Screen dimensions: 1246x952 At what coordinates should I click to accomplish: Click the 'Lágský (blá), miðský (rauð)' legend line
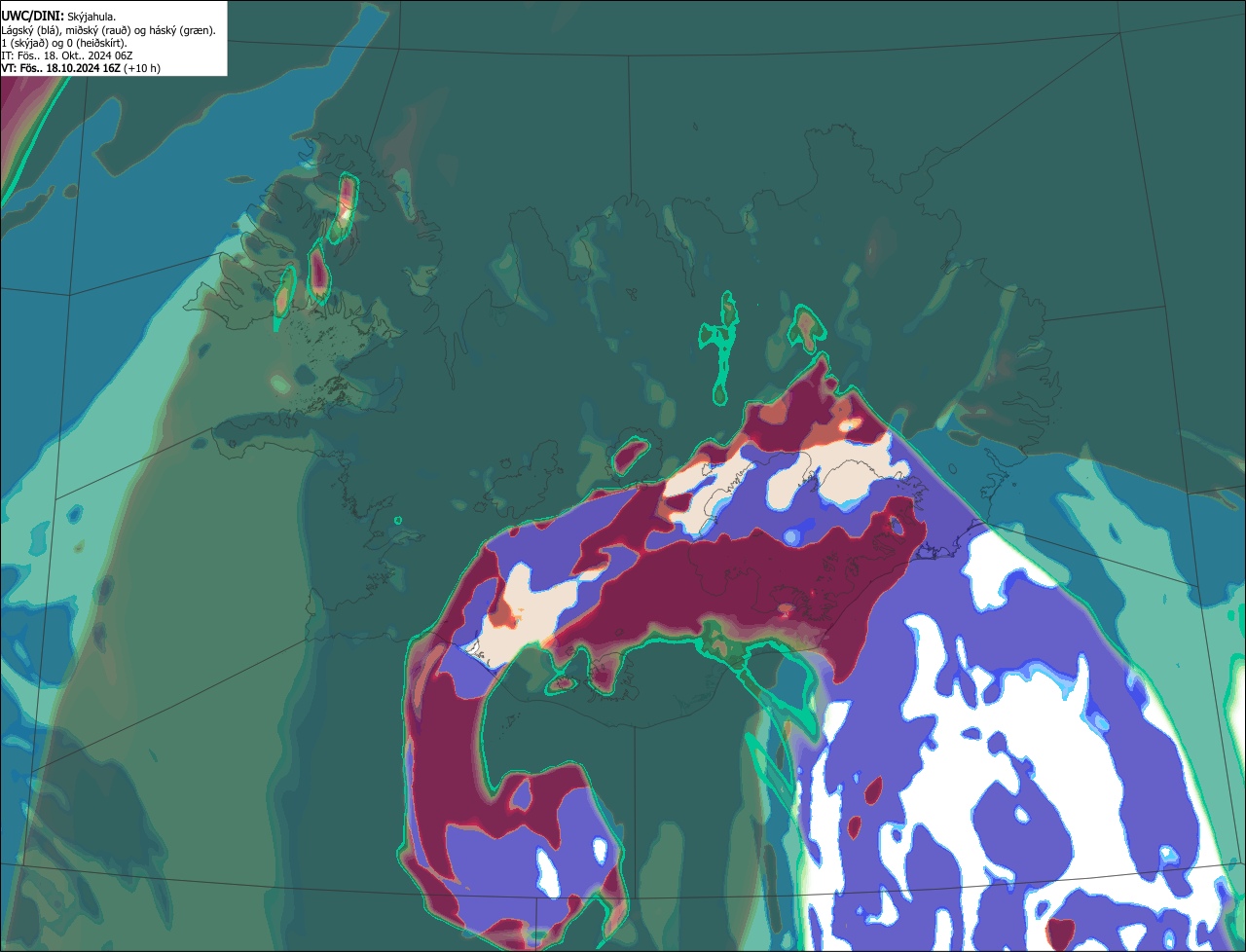pyautogui.click(x=109, y=30)
